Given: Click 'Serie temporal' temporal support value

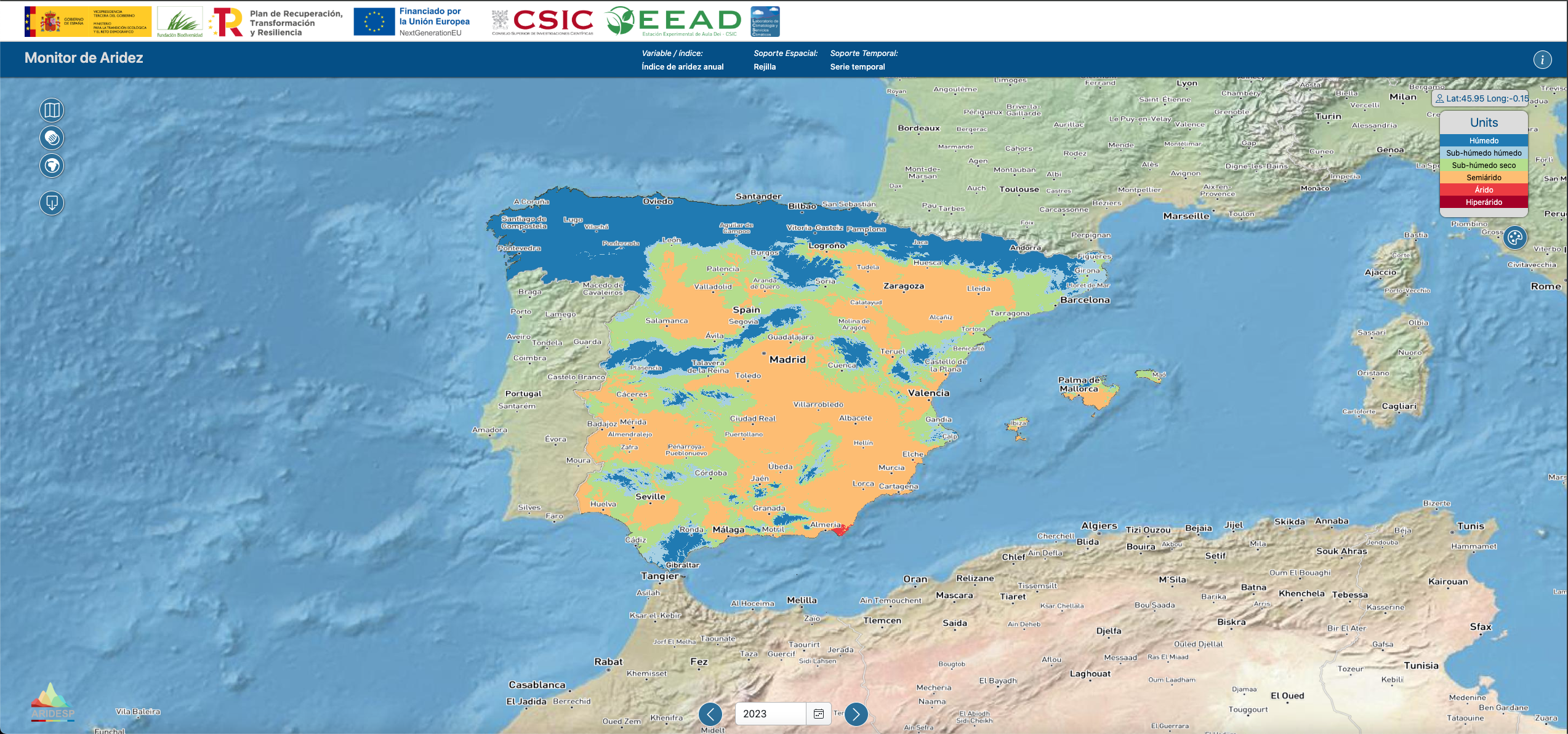Looking at the screenshot, I should [x=858, y=67].
